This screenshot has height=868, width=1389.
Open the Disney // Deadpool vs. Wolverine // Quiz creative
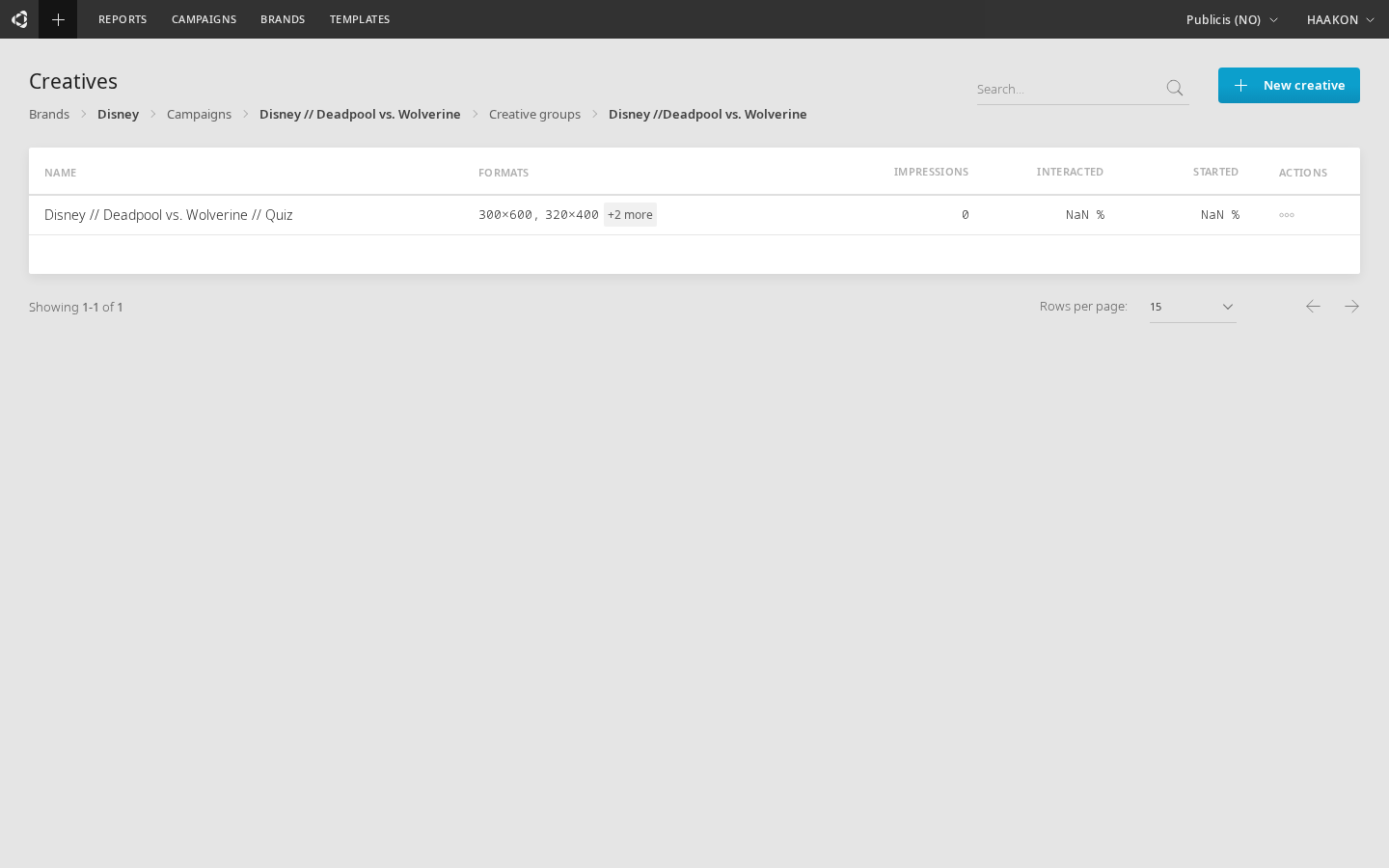click(169, 215)
